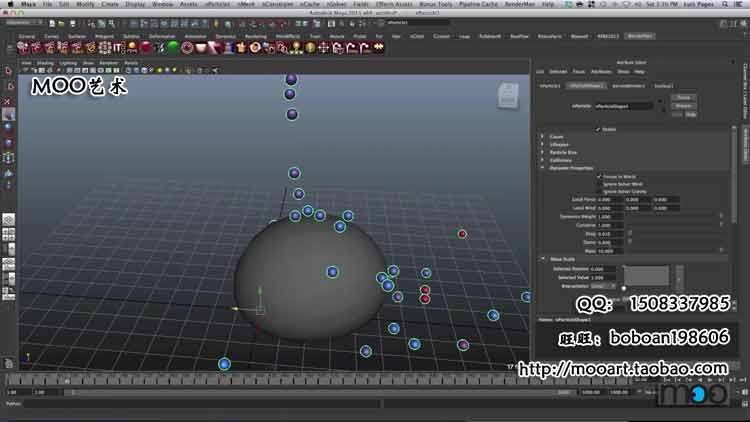Switch to single perspective view layout

8,220
